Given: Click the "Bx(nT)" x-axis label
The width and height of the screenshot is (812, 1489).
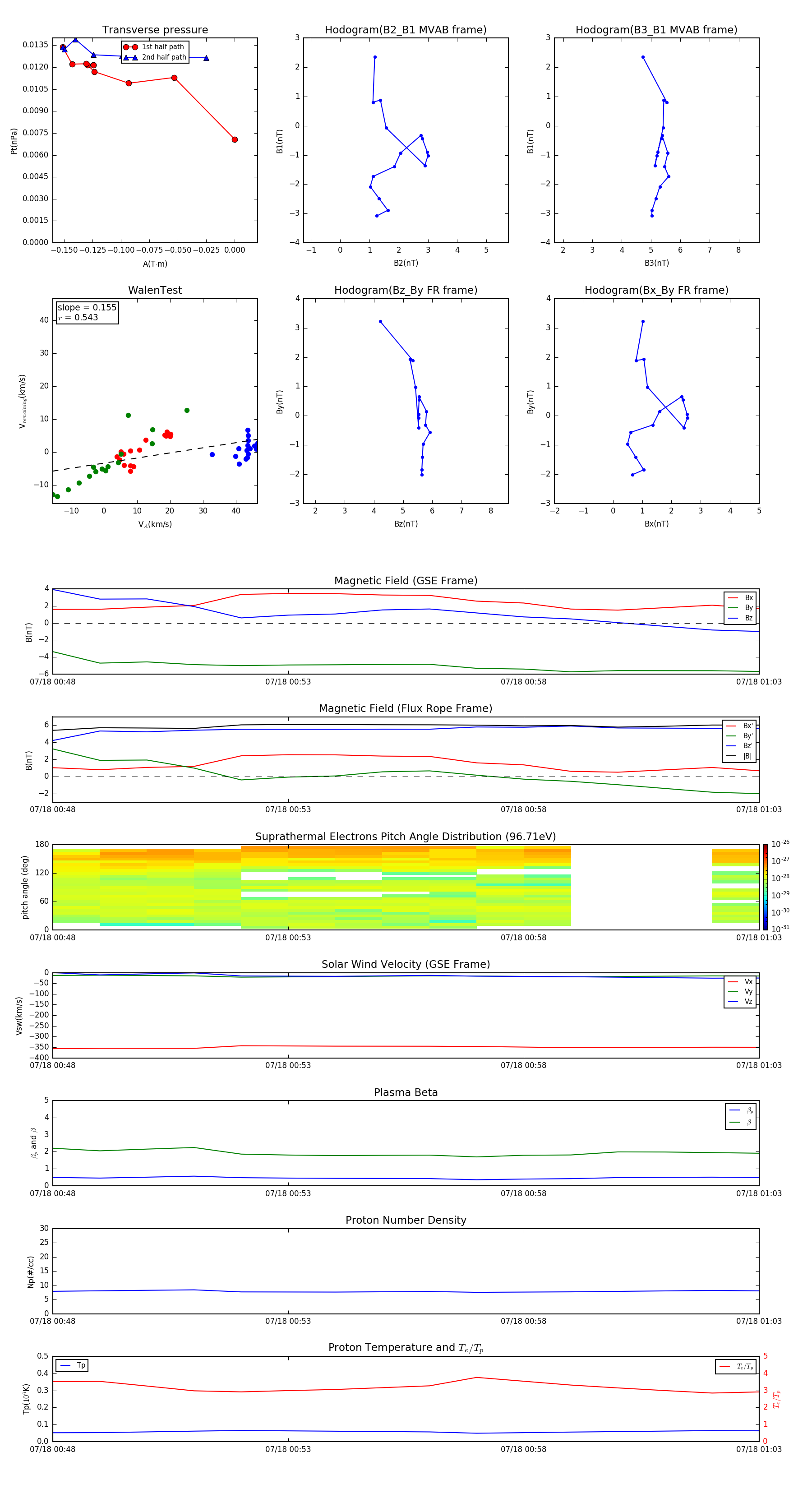Looking at the screenshot, I should click(x=656, y=524).
